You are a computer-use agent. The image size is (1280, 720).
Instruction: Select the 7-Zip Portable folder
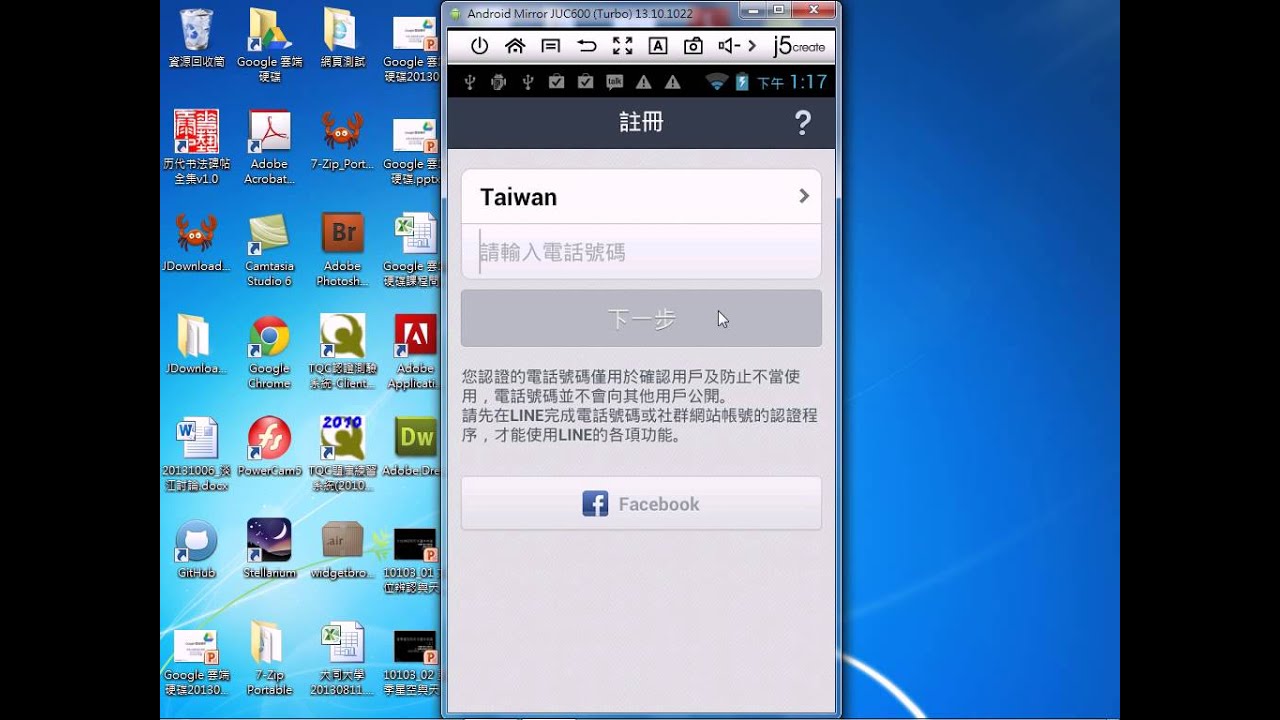(269, 658)
